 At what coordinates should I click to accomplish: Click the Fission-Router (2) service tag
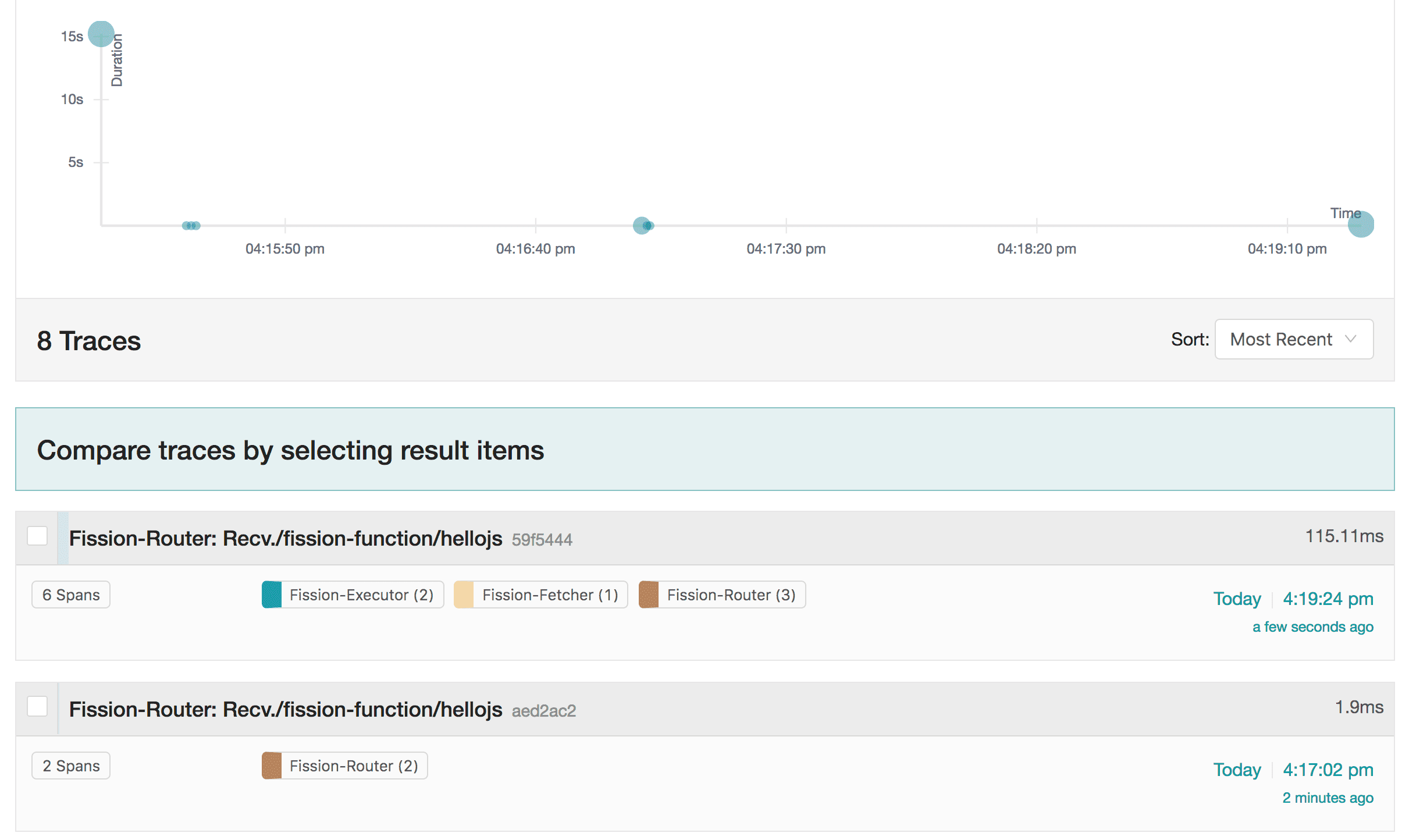pos(353,766)
